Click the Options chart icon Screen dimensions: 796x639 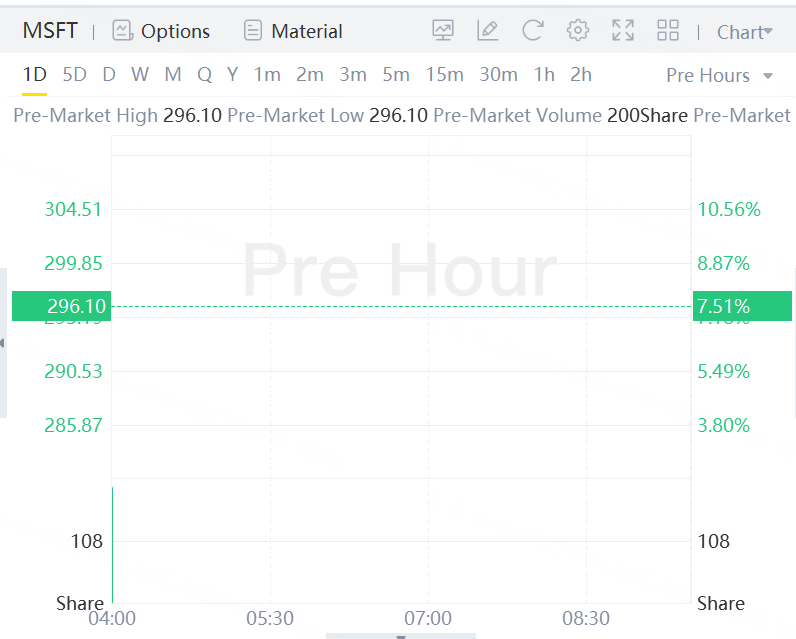(123, 31)
